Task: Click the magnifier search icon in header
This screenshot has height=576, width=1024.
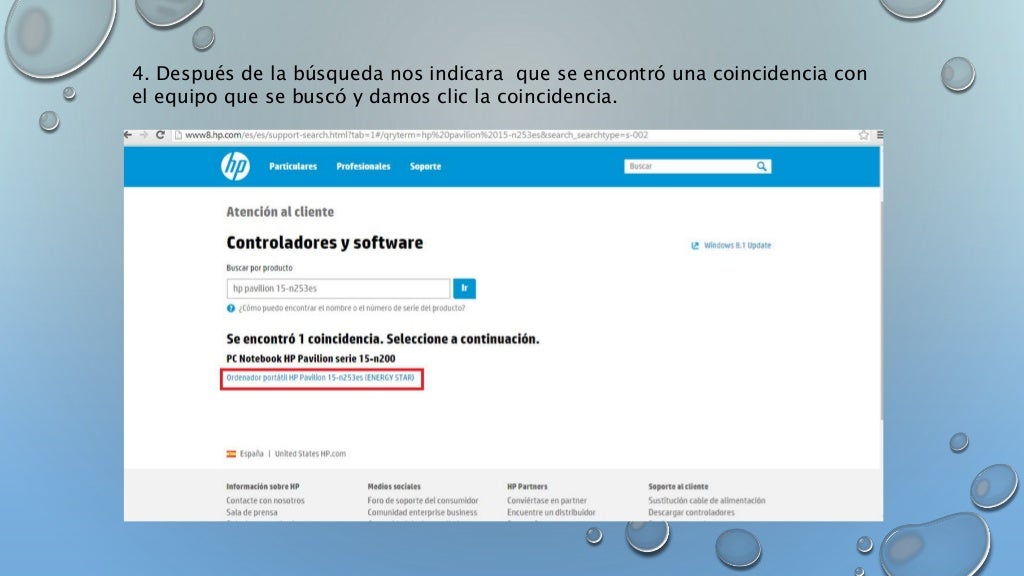Action: tap(761, 167)
